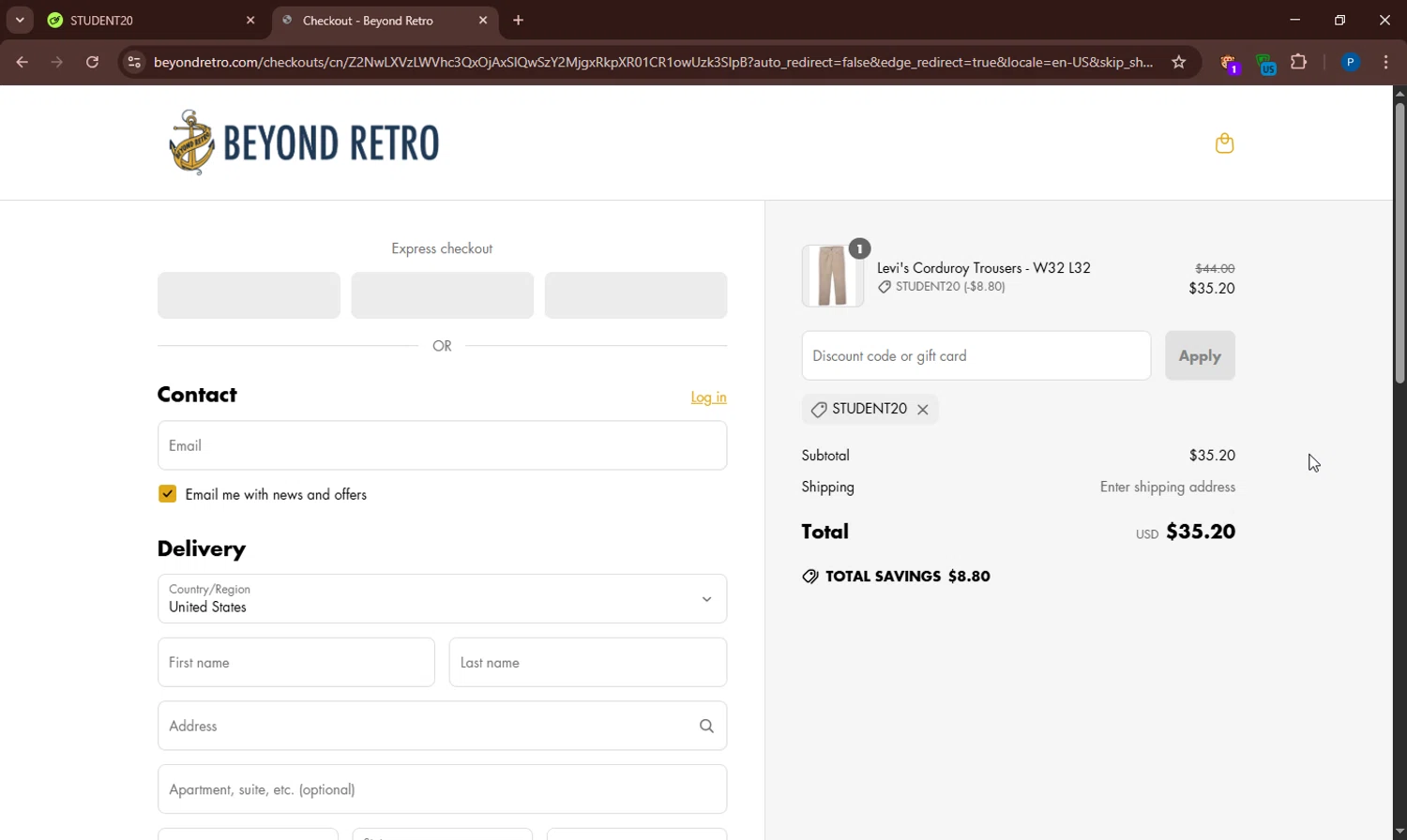Remove the STUDENT20 discount code
Viewport: 1407px width, 840px height.
(x=923, y=410)
